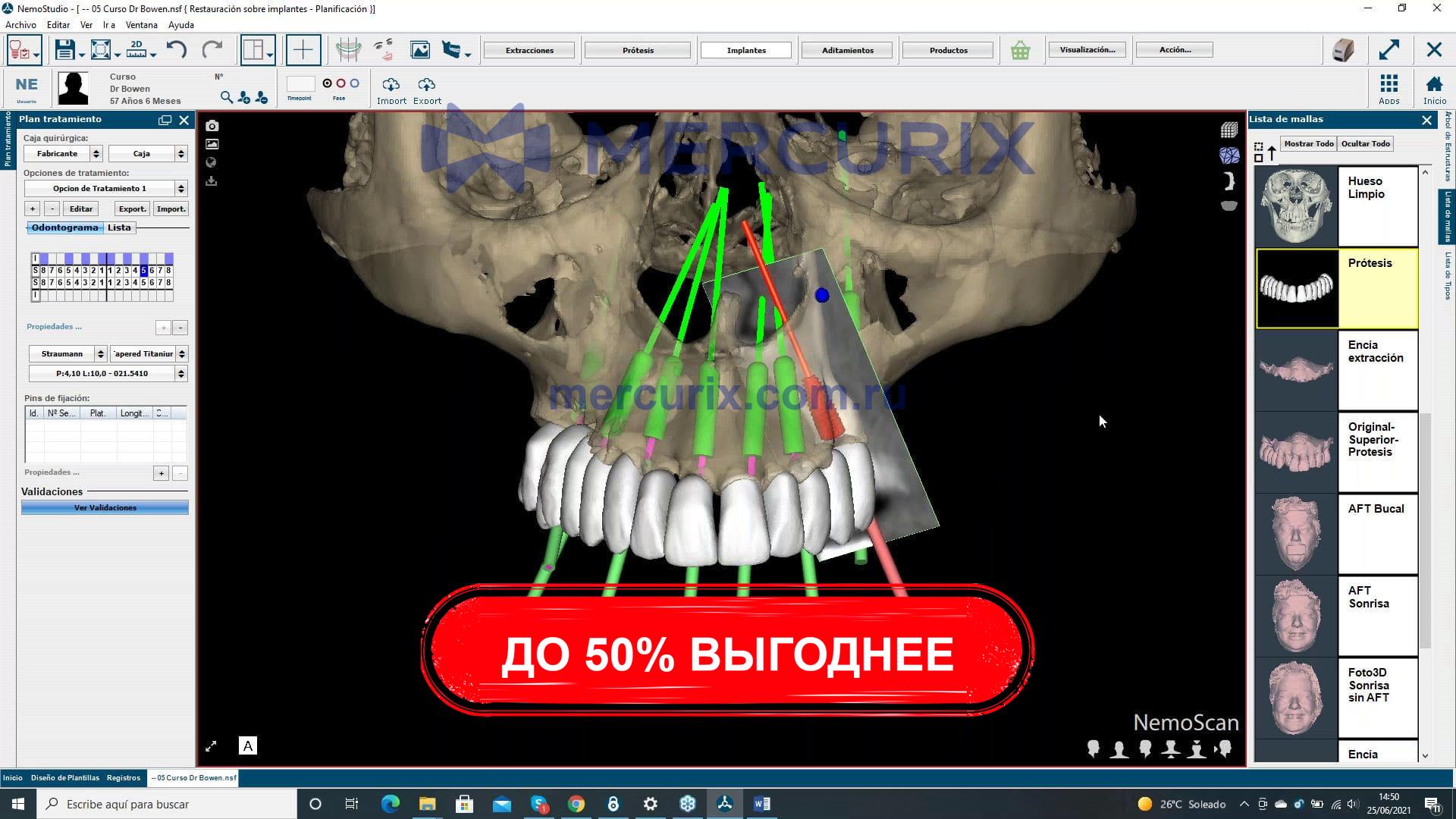Switch to the Lista tab
1456x819 pixels.
pos(119,227)
